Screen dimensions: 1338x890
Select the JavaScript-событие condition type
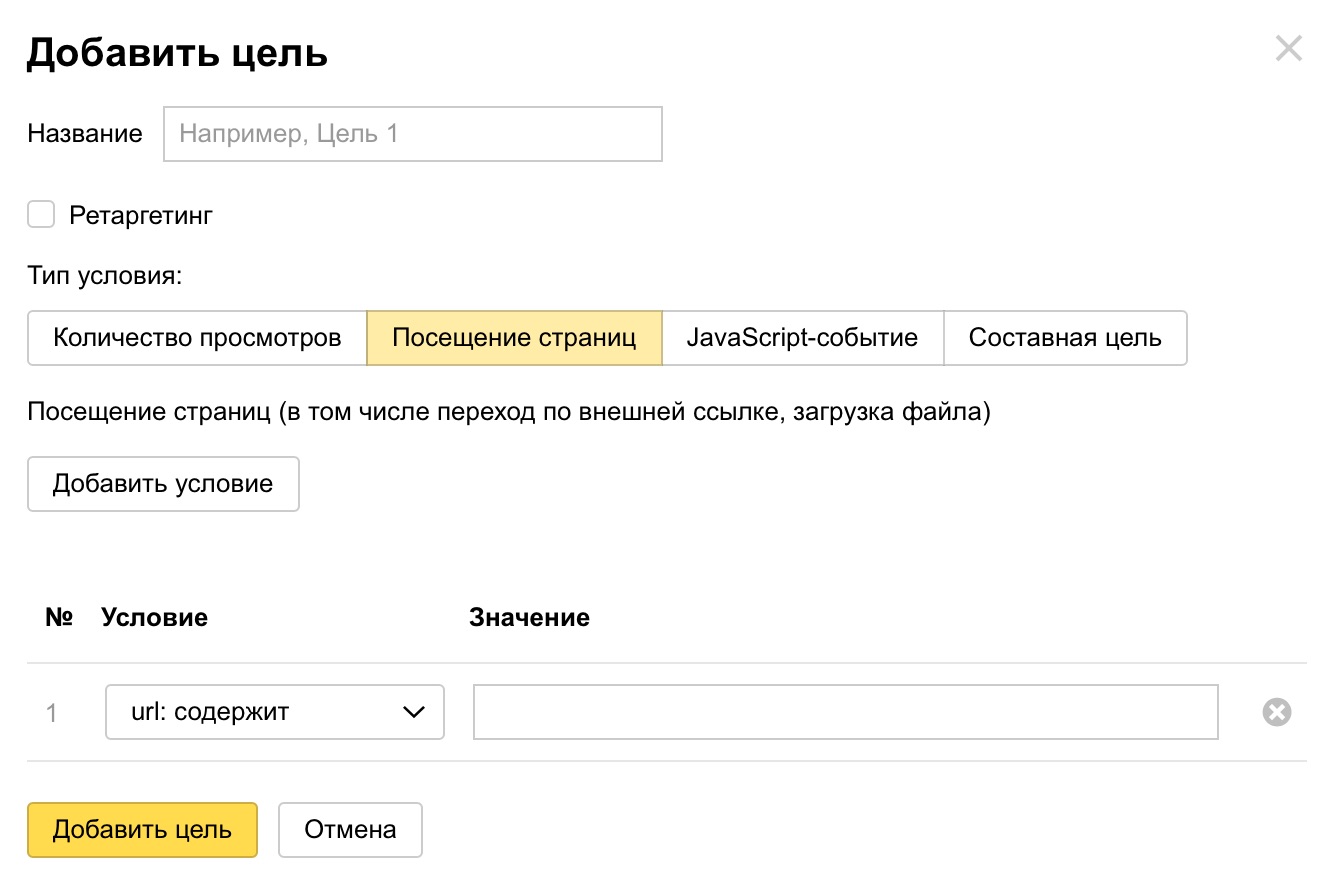[x=802, y=338]
